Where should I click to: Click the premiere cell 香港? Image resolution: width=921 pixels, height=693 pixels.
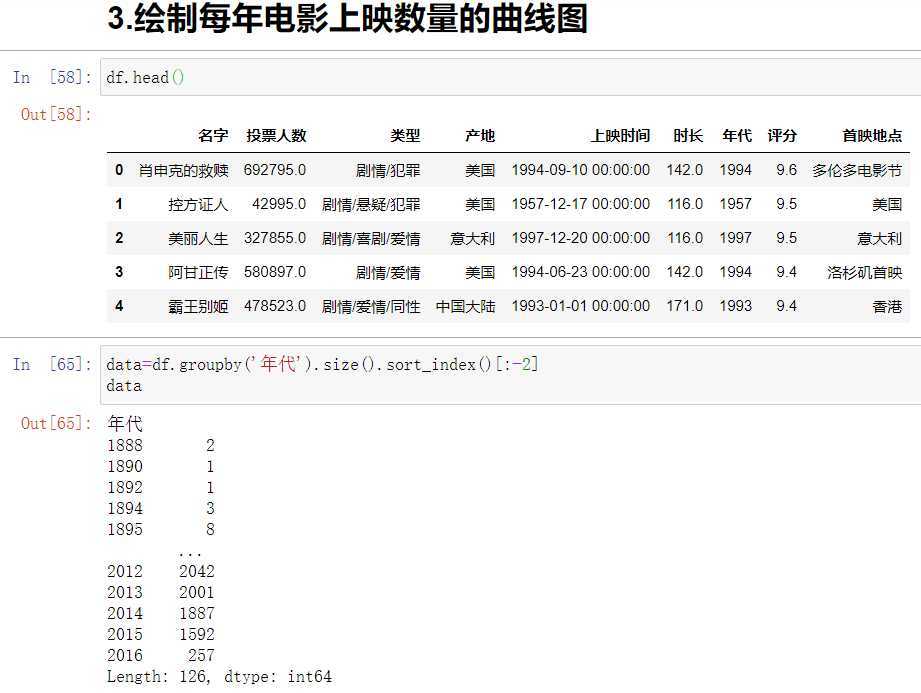pos(887,307)
